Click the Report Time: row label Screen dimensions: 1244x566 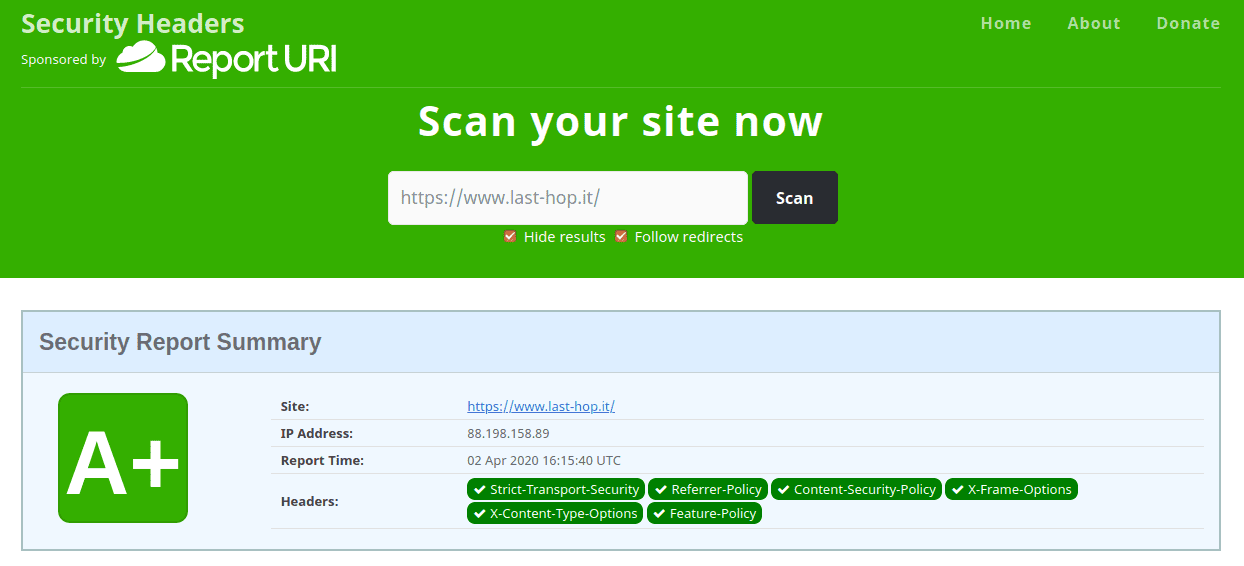coord(322,461)
